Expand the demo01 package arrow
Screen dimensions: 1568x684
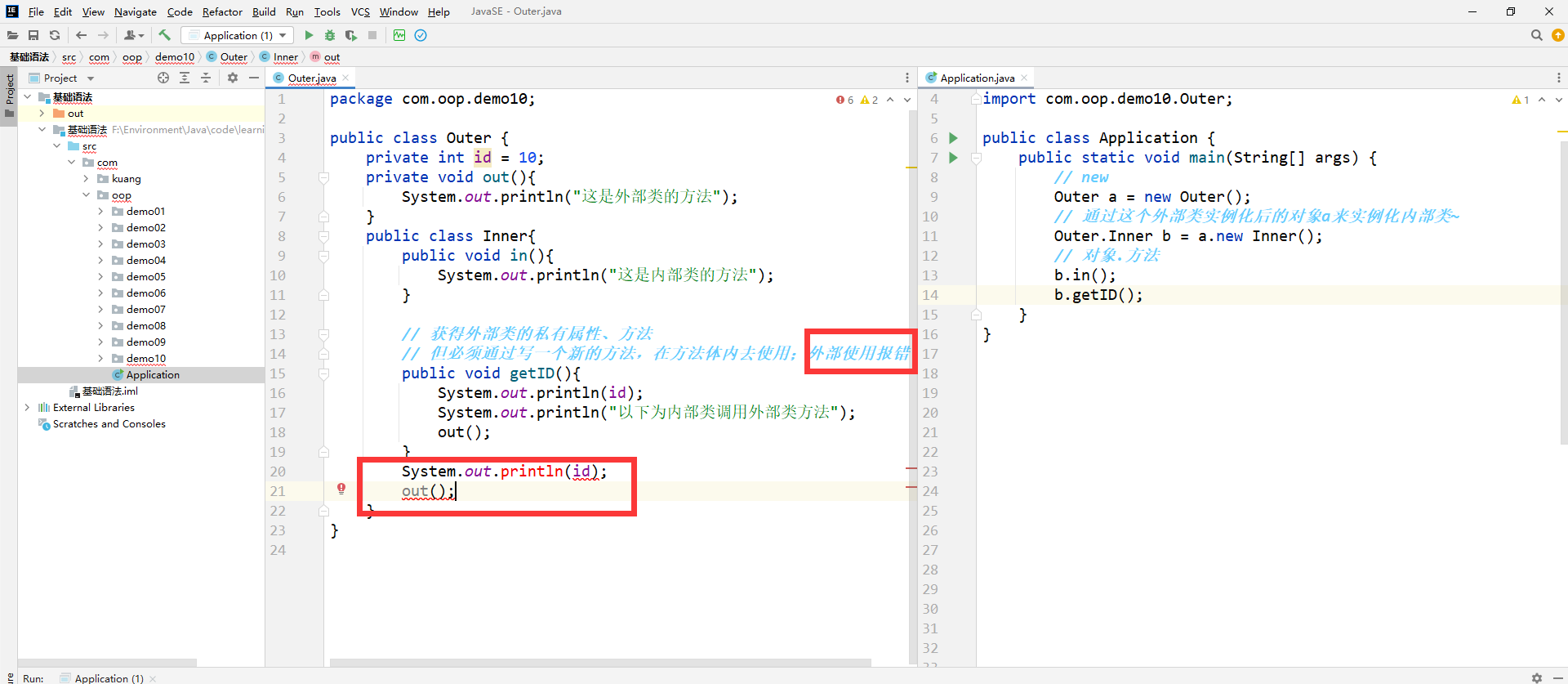100,212
